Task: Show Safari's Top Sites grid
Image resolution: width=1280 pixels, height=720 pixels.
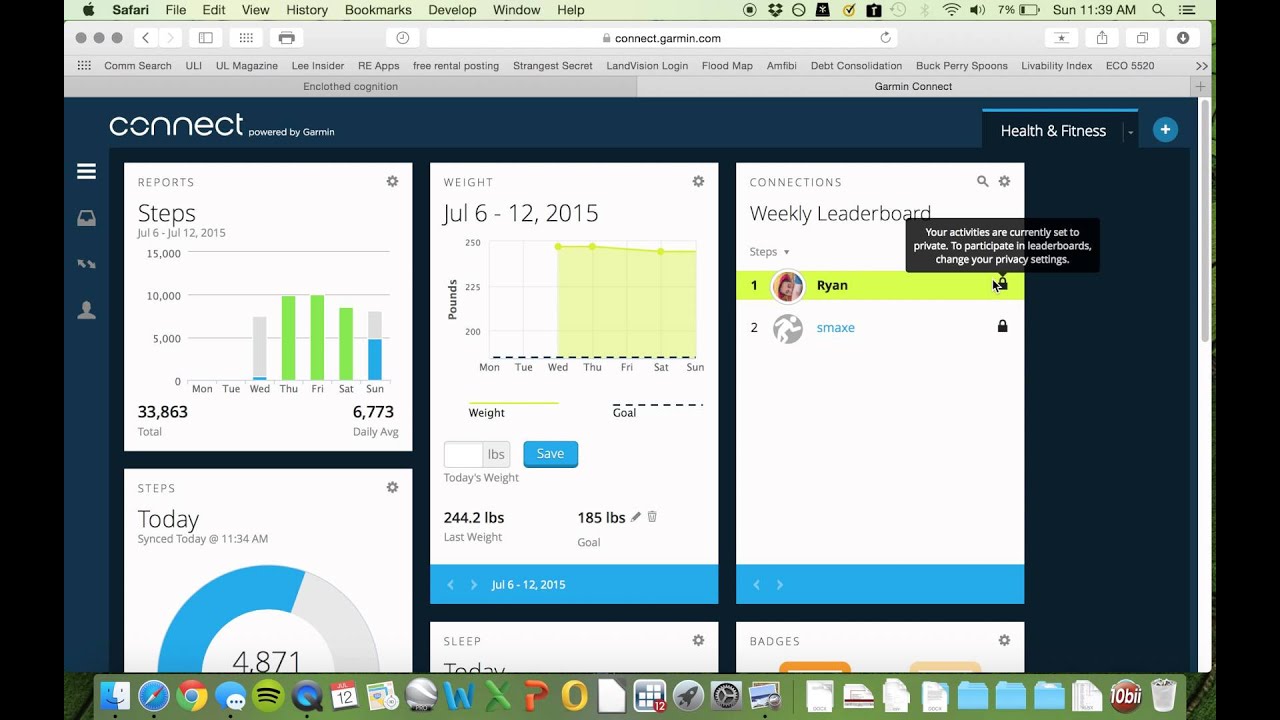Action: (x=246, y=38)
